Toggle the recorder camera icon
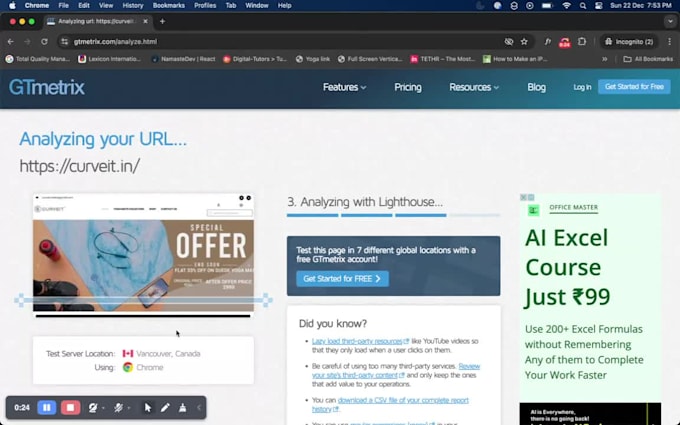Viewport: 680px width, 425px height. 93,408
